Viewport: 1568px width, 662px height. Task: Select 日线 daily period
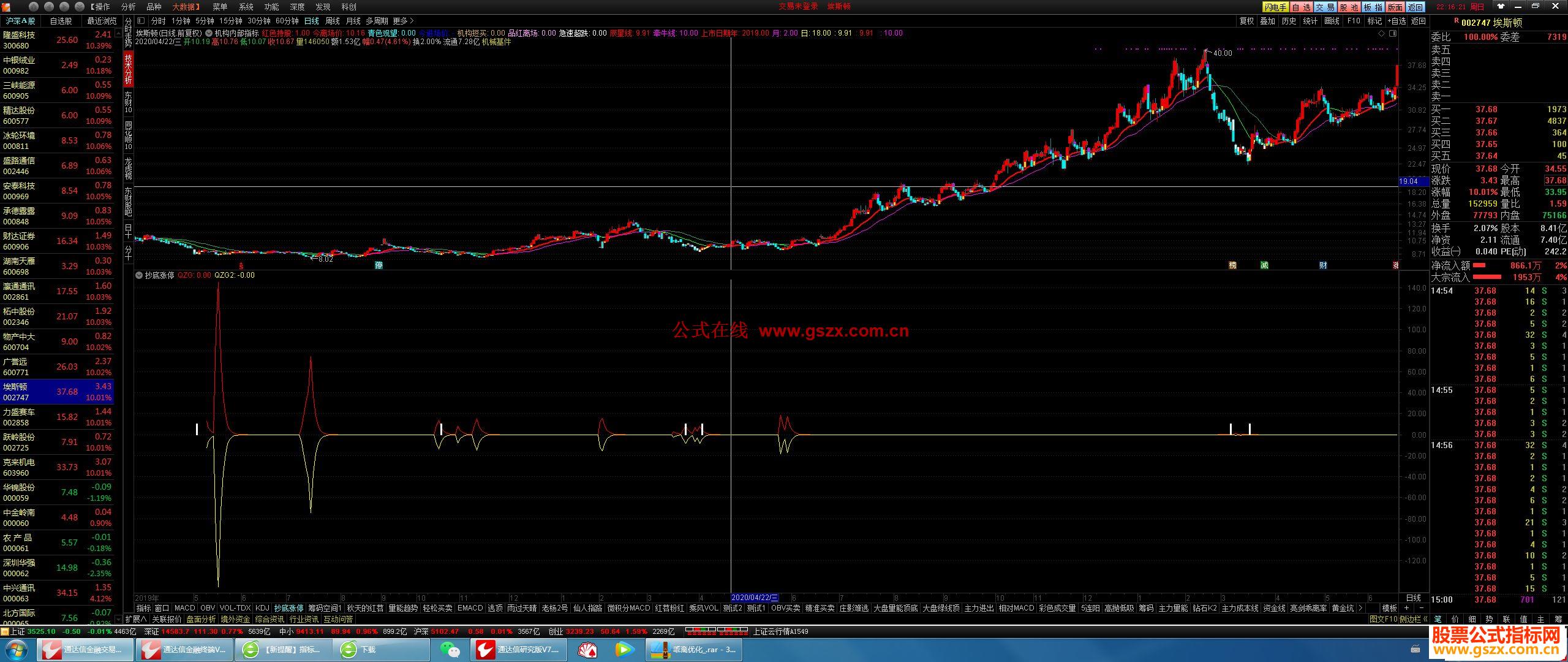(x=311, y=21)
